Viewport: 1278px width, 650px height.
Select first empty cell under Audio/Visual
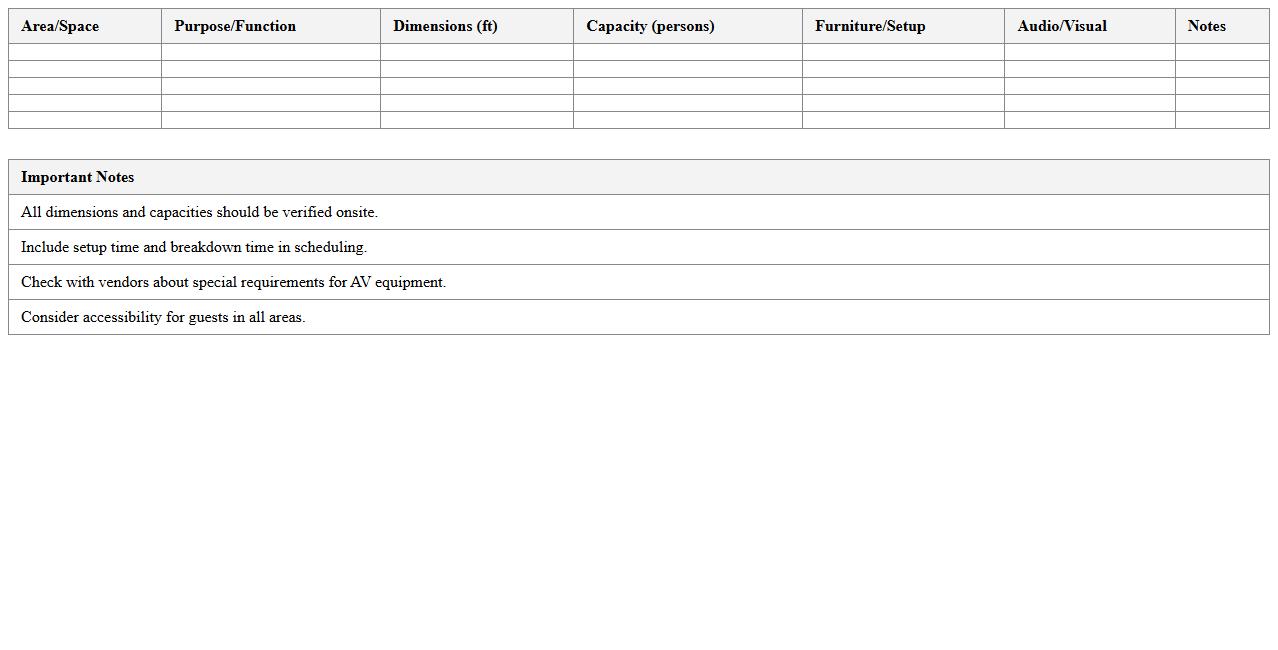pos(1089,52)
